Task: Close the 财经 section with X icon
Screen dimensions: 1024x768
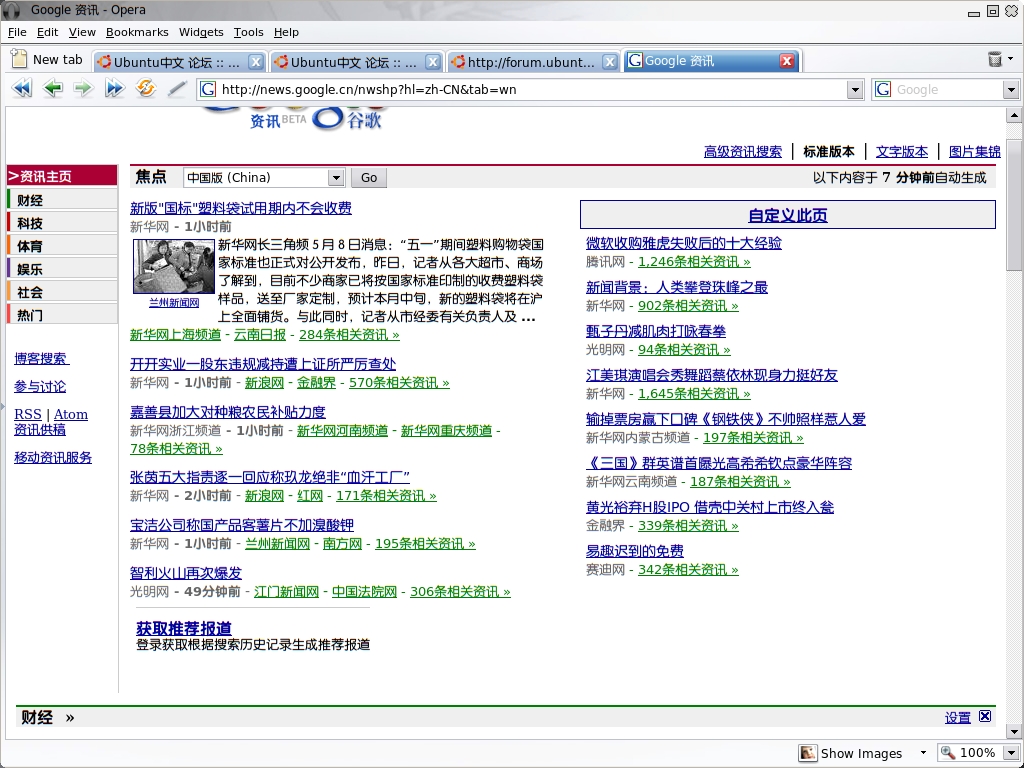Action: click(985, 716)
